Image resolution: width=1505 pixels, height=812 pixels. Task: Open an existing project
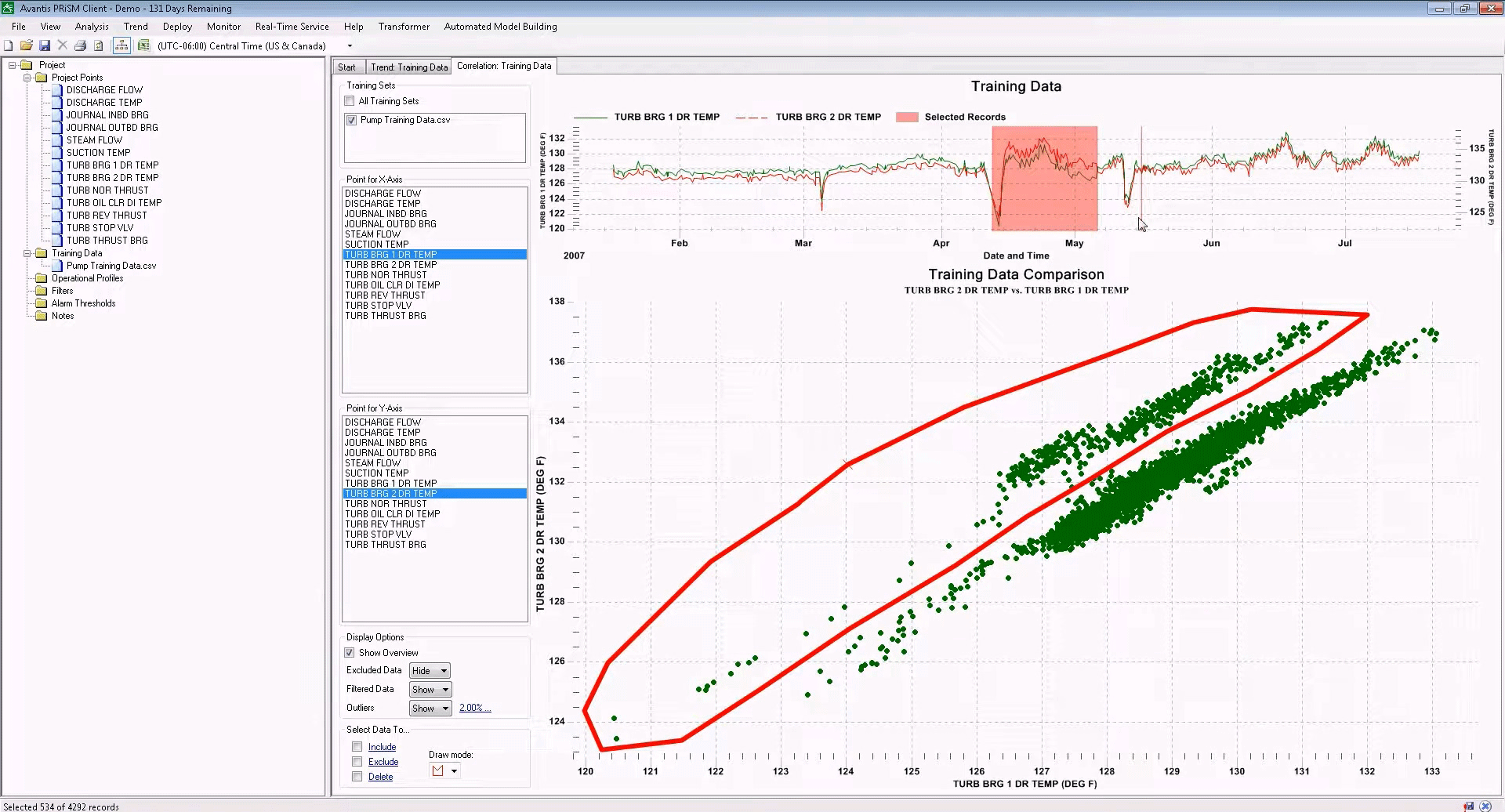[x=26, y=45]
